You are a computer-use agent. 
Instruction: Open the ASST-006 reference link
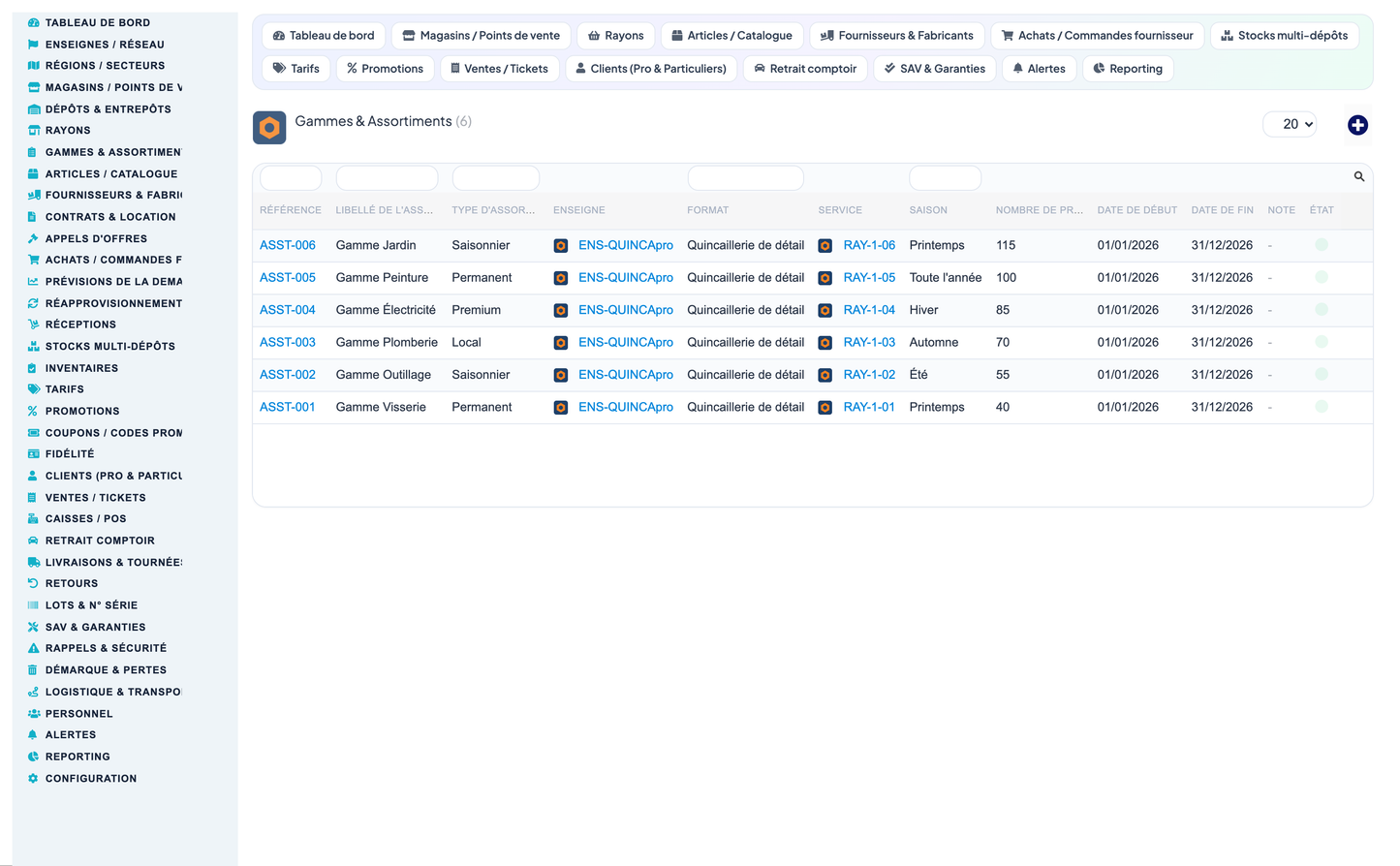(288, 245)
